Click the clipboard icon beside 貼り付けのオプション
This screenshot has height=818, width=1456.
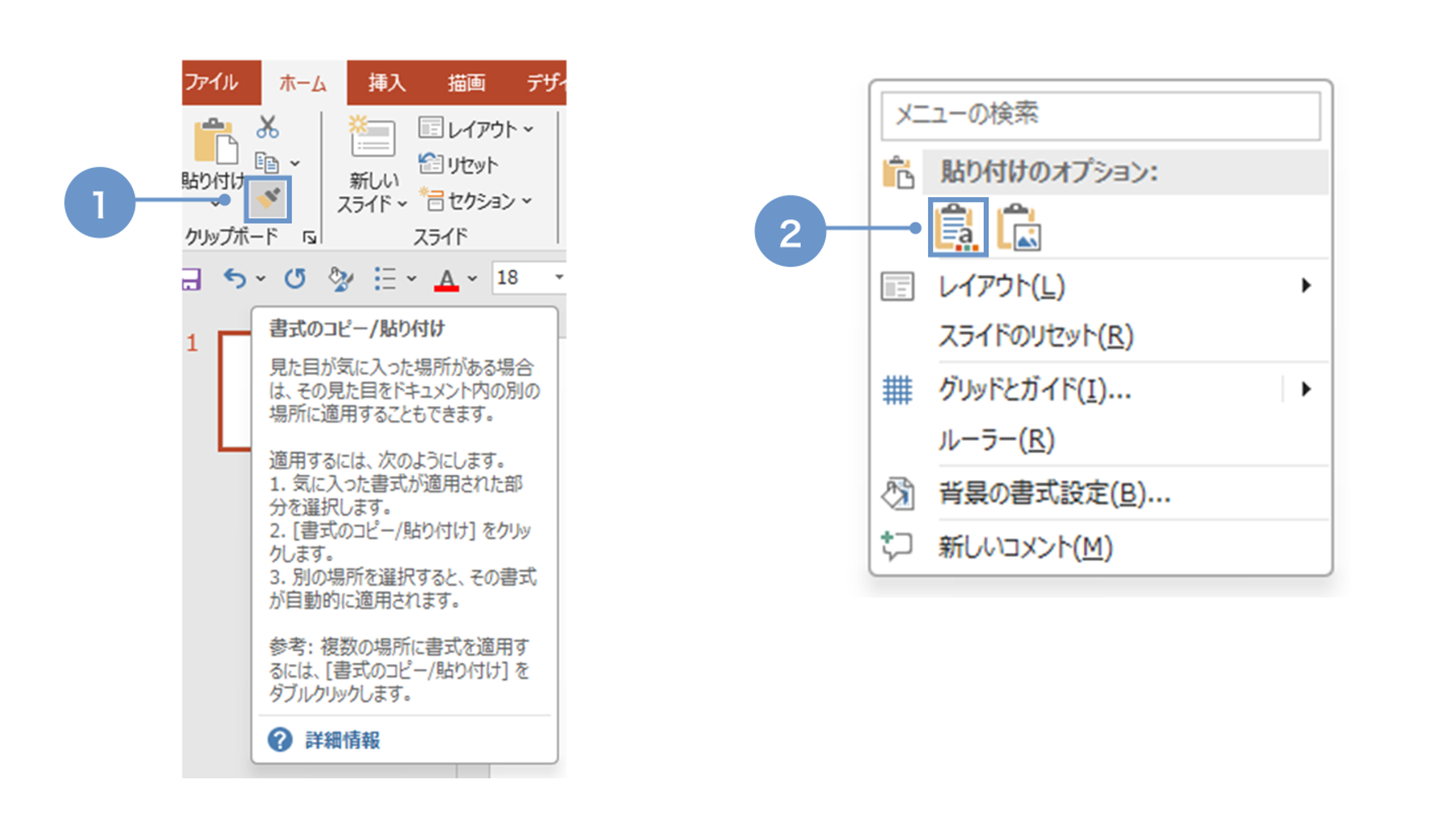pyautogui.click(x=899, y=172)
